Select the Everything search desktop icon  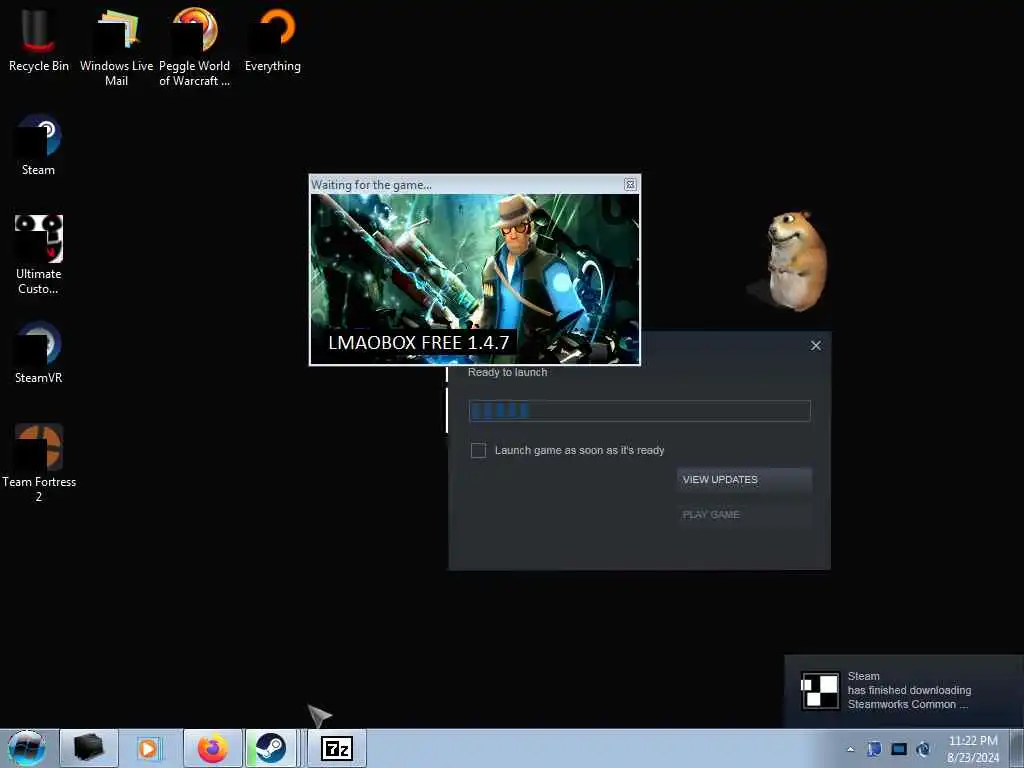coord(273,39)
